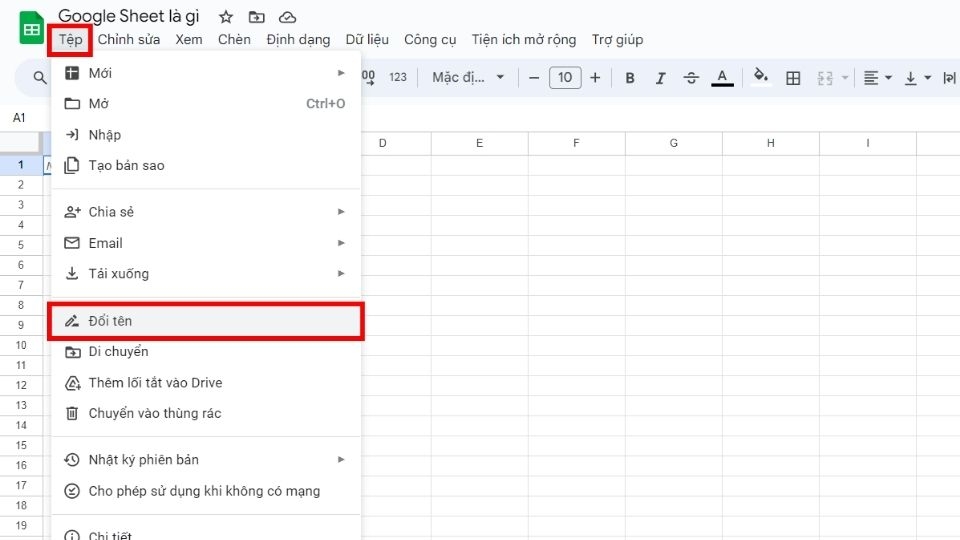Select column H header
960x540 pixels.
(770, 143)
